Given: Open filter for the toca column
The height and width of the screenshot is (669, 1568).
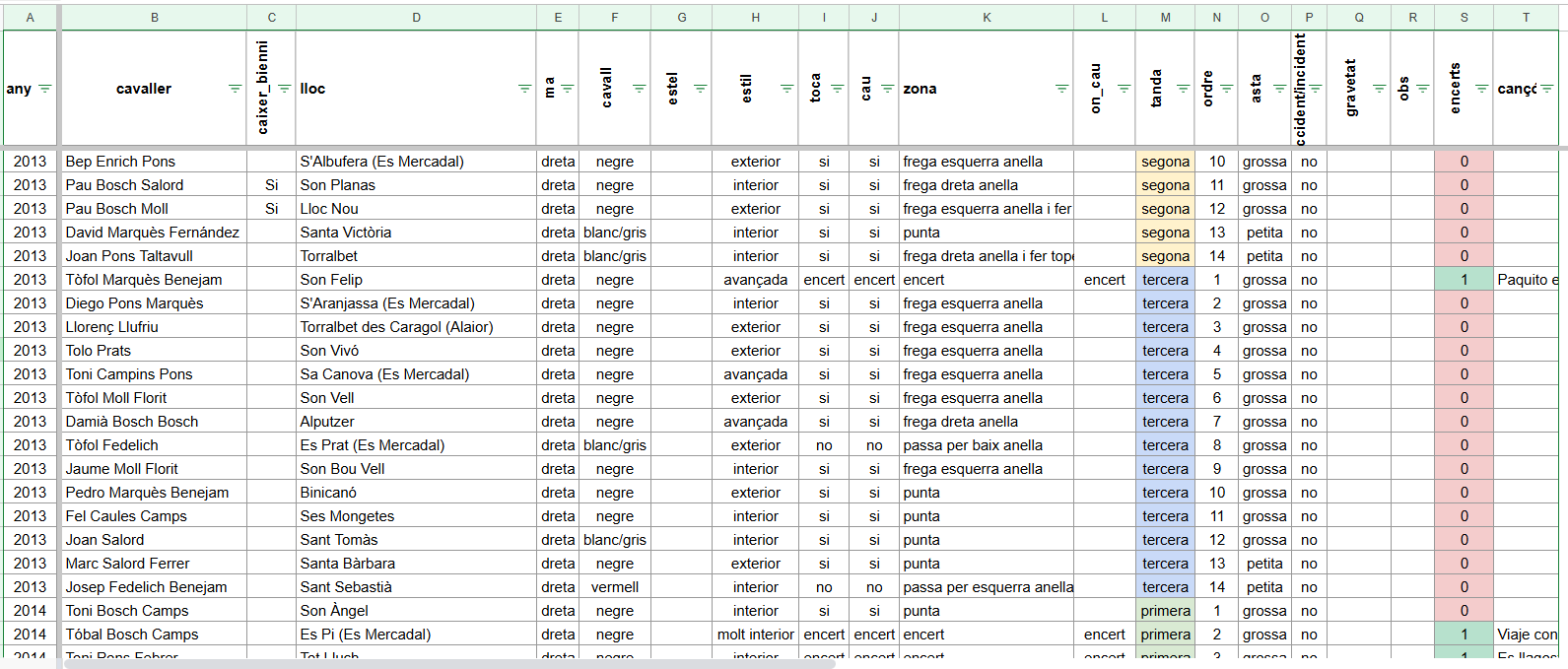Looking at the screenshot, I should (837, 89).
